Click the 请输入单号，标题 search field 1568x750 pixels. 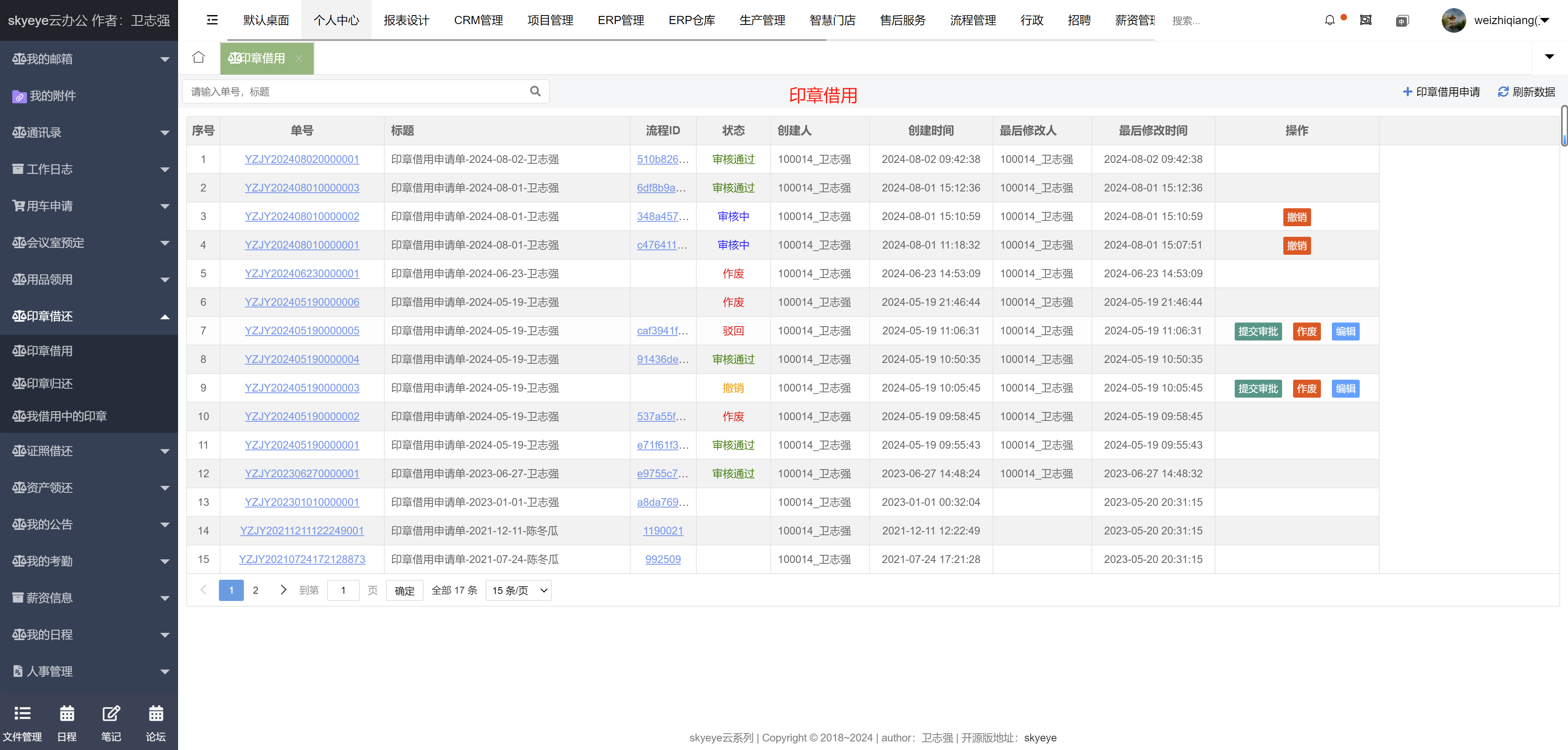point(365,91)
